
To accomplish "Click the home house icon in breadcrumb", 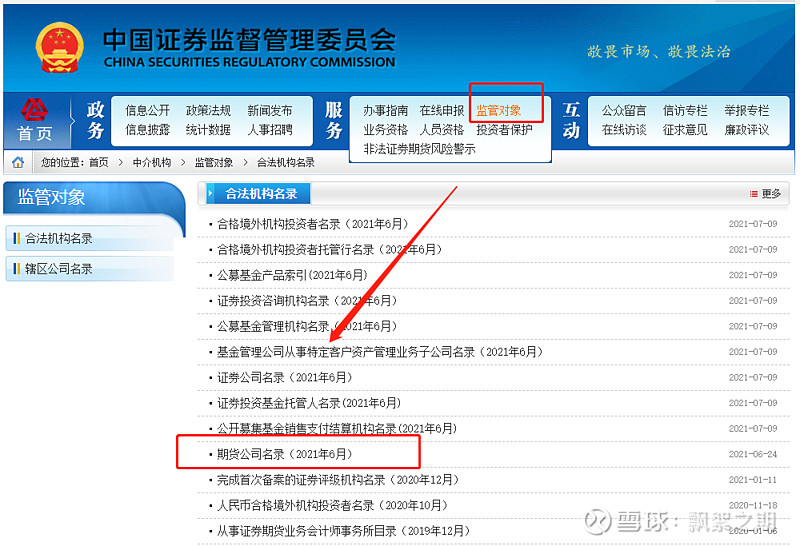I will tap(18, 162).
